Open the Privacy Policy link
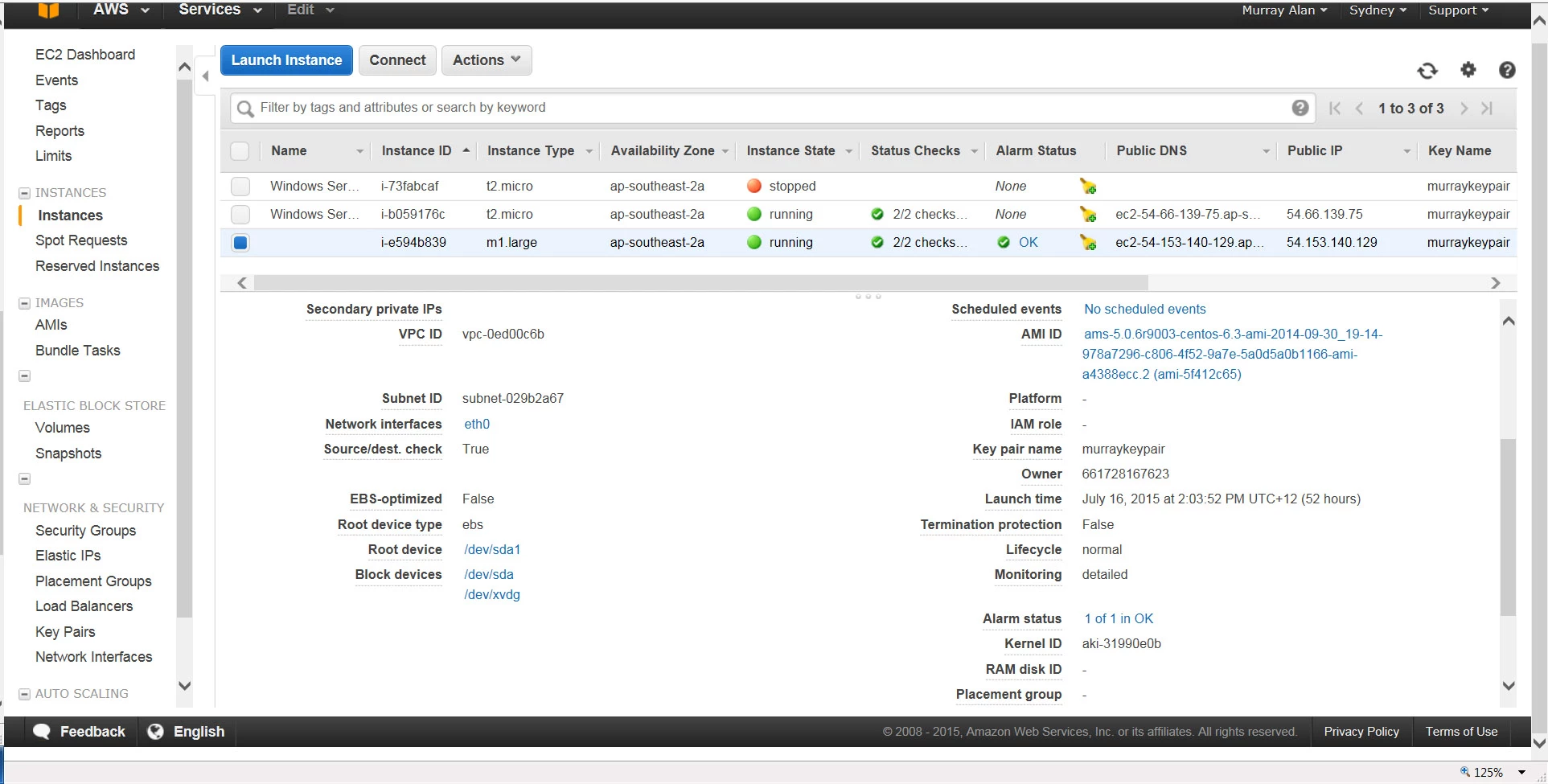 1361,732
